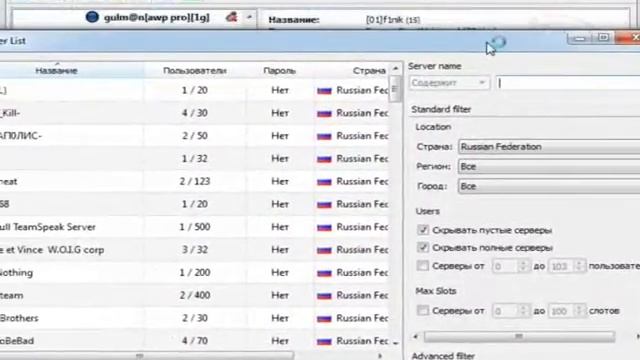The width and height of the screenshot is (640, 360).
Task: Click left arrow of filter panel scrollbar
Action: click(416, 336)
